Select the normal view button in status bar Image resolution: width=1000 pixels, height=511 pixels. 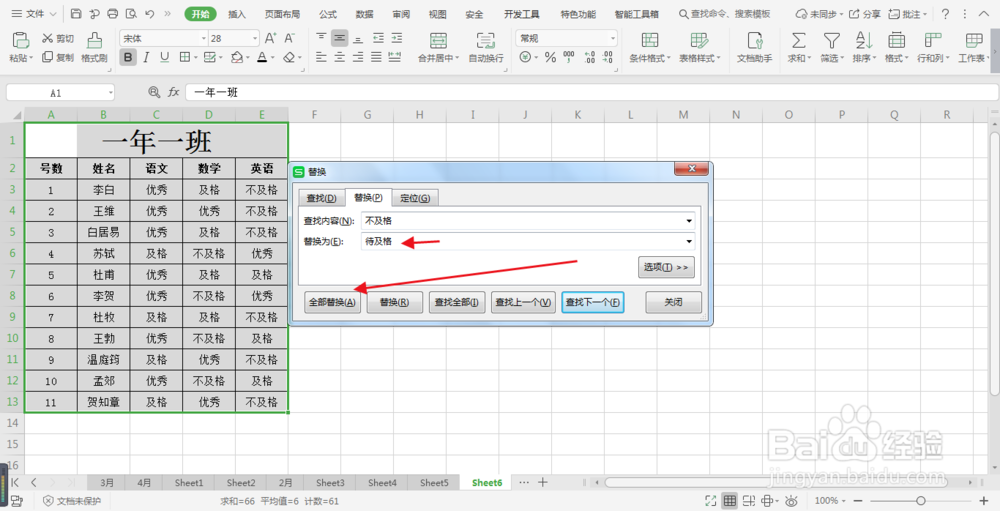point(730,501)
